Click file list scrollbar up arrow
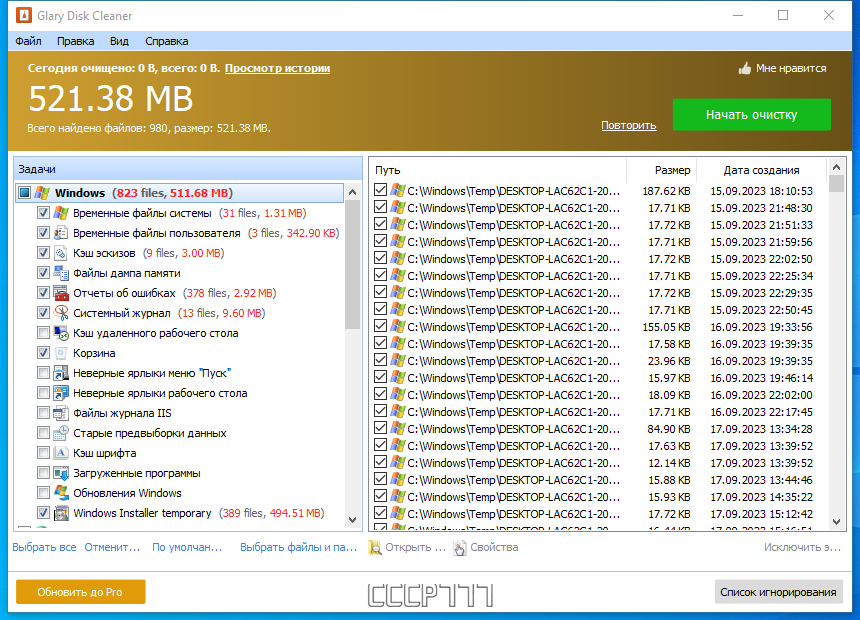Screen dimensions: 860x620 tap(836, 167)
